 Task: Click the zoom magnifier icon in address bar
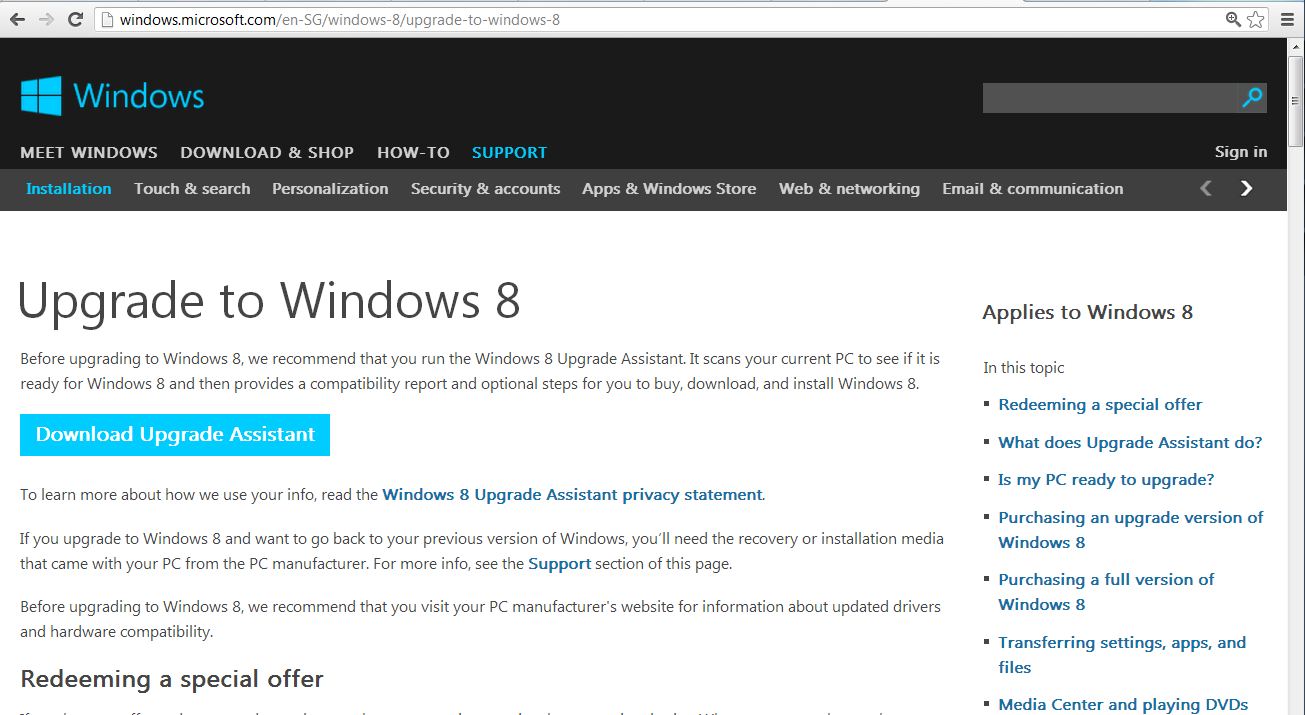1233,19
